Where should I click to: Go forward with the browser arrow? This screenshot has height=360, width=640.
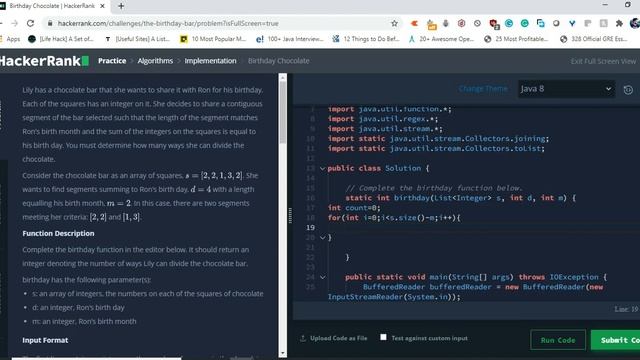click(x=14, y=23)
